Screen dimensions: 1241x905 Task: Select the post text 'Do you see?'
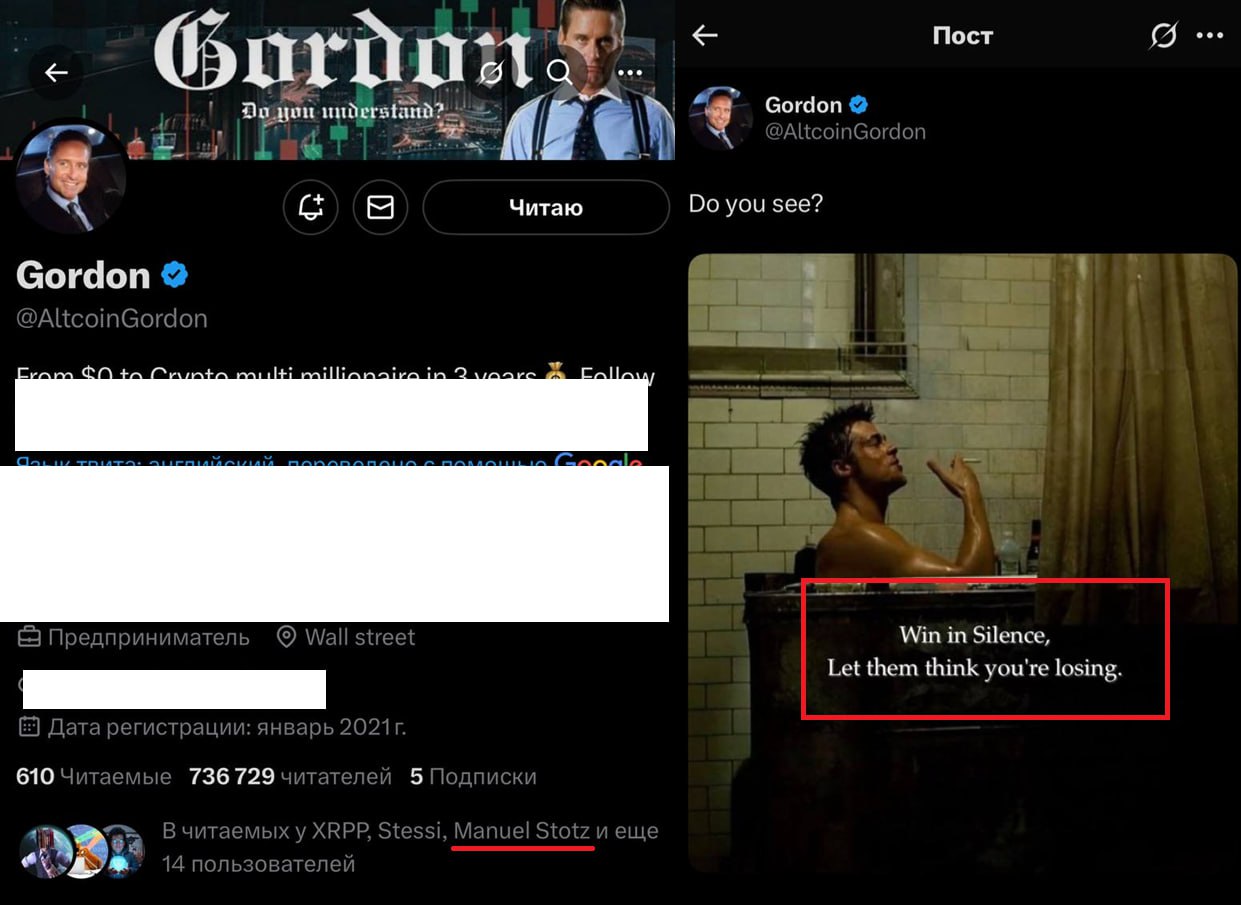click(x=755, y=204)
